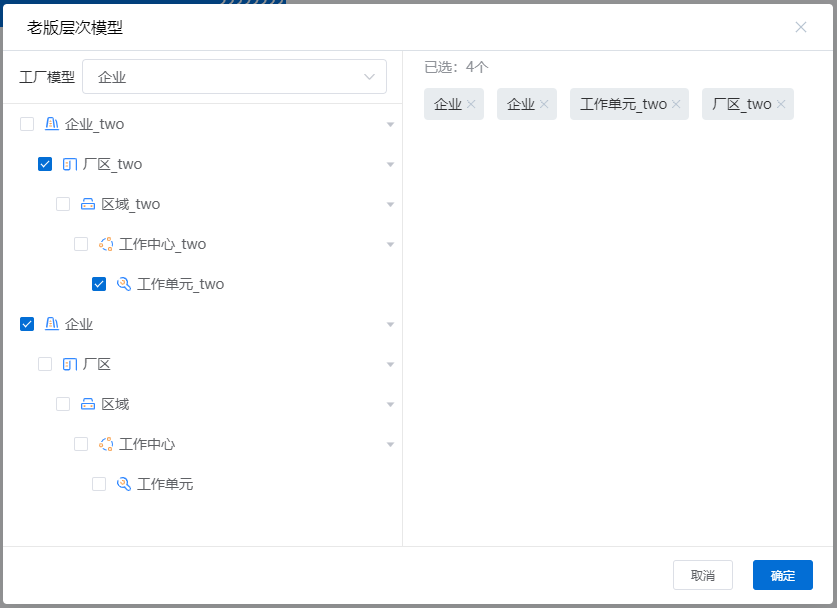Select the 区域_two tree label
This screenshot has height=608, width=837.
click(131, 204)
